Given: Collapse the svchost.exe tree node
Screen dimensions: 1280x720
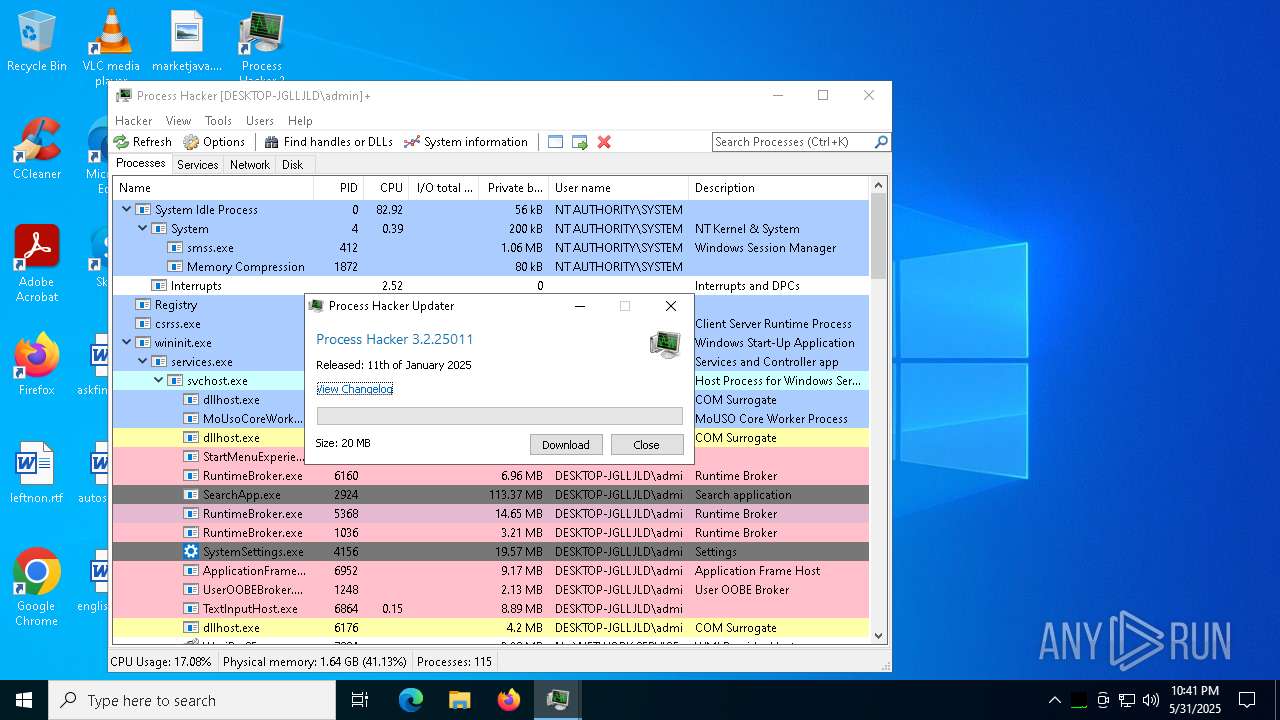Looking at the screenshot, I should [x=158, y=380].
